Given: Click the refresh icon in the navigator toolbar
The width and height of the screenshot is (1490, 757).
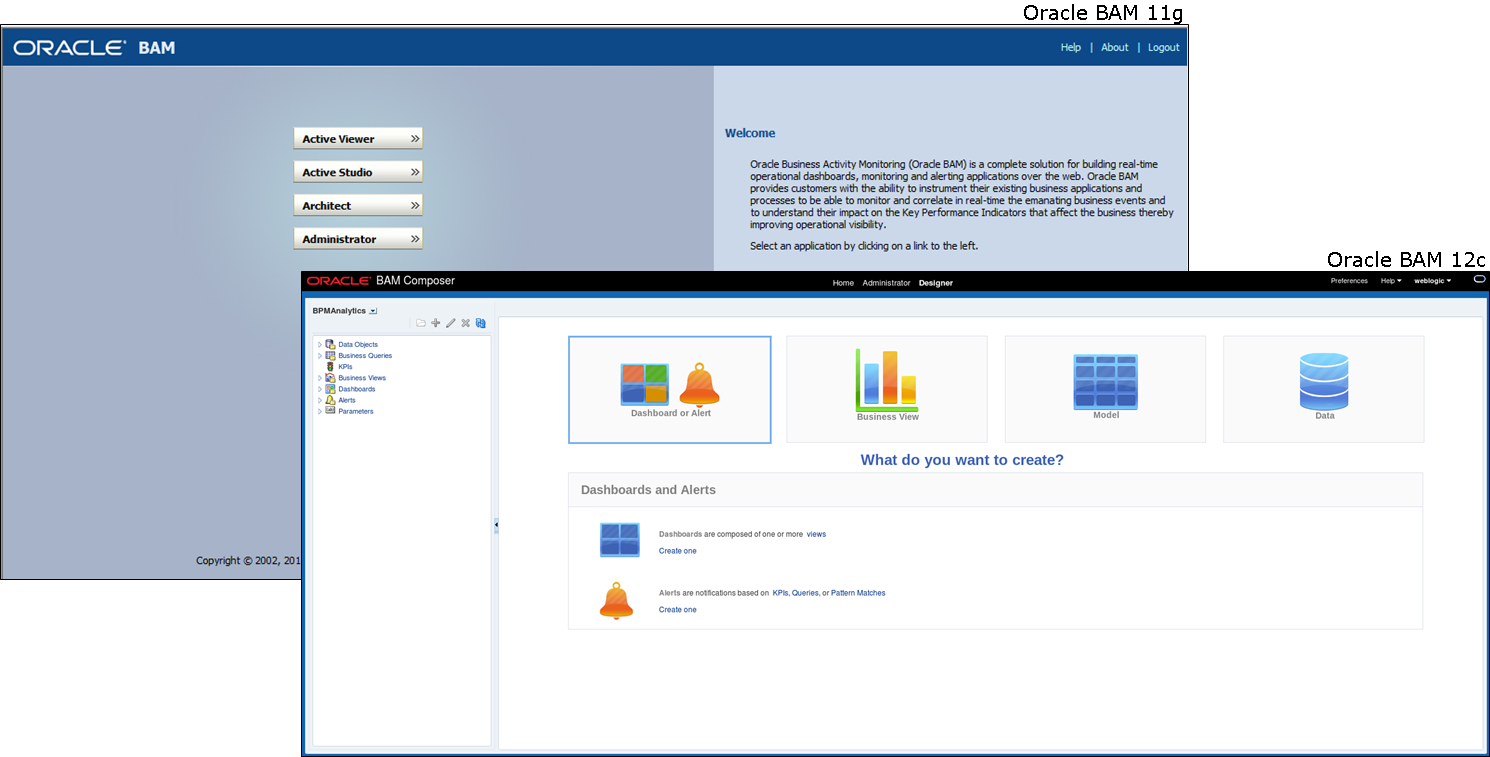Looking at the screenshot, I should (x=481, y=323).
